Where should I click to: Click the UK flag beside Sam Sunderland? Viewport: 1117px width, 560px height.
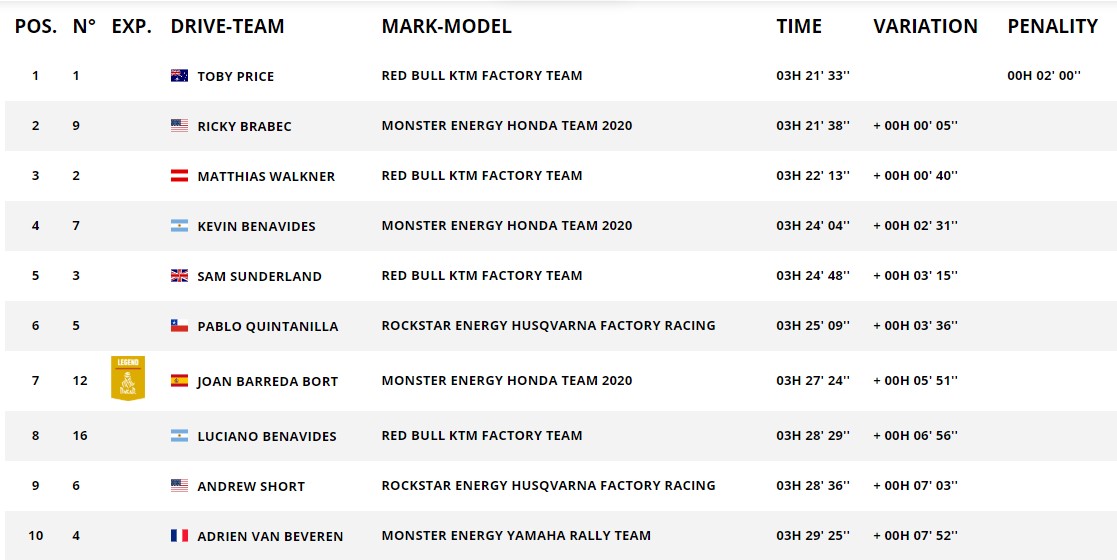(x=180, y=276)
